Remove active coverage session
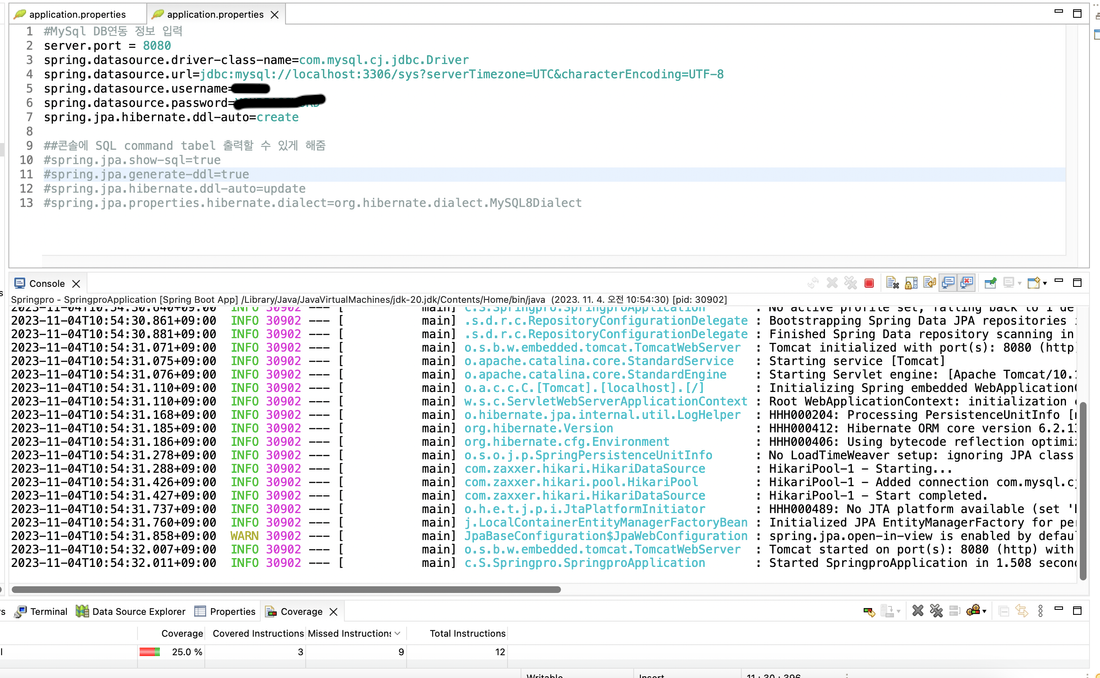Screen dimensions: 1100x678 coord(918,611)
